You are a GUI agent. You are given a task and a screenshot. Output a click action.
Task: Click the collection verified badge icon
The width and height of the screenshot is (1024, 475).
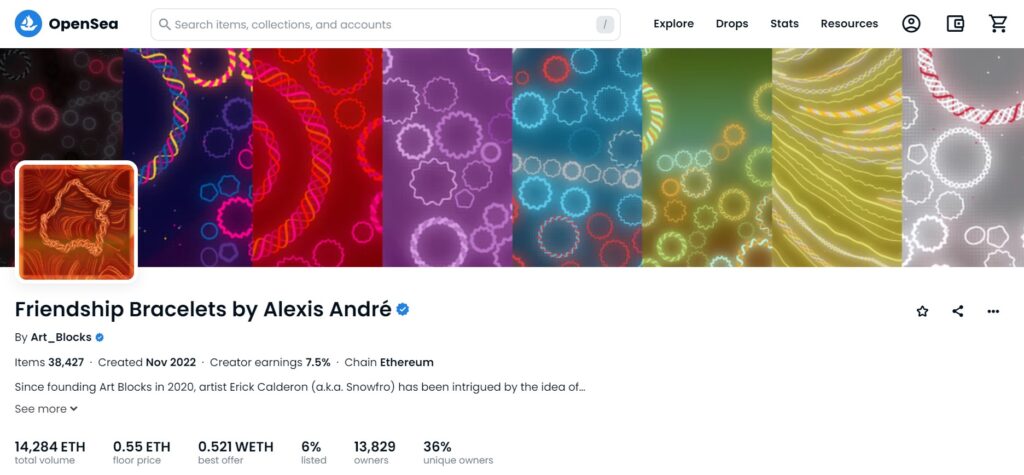click(x=403, y=310)
